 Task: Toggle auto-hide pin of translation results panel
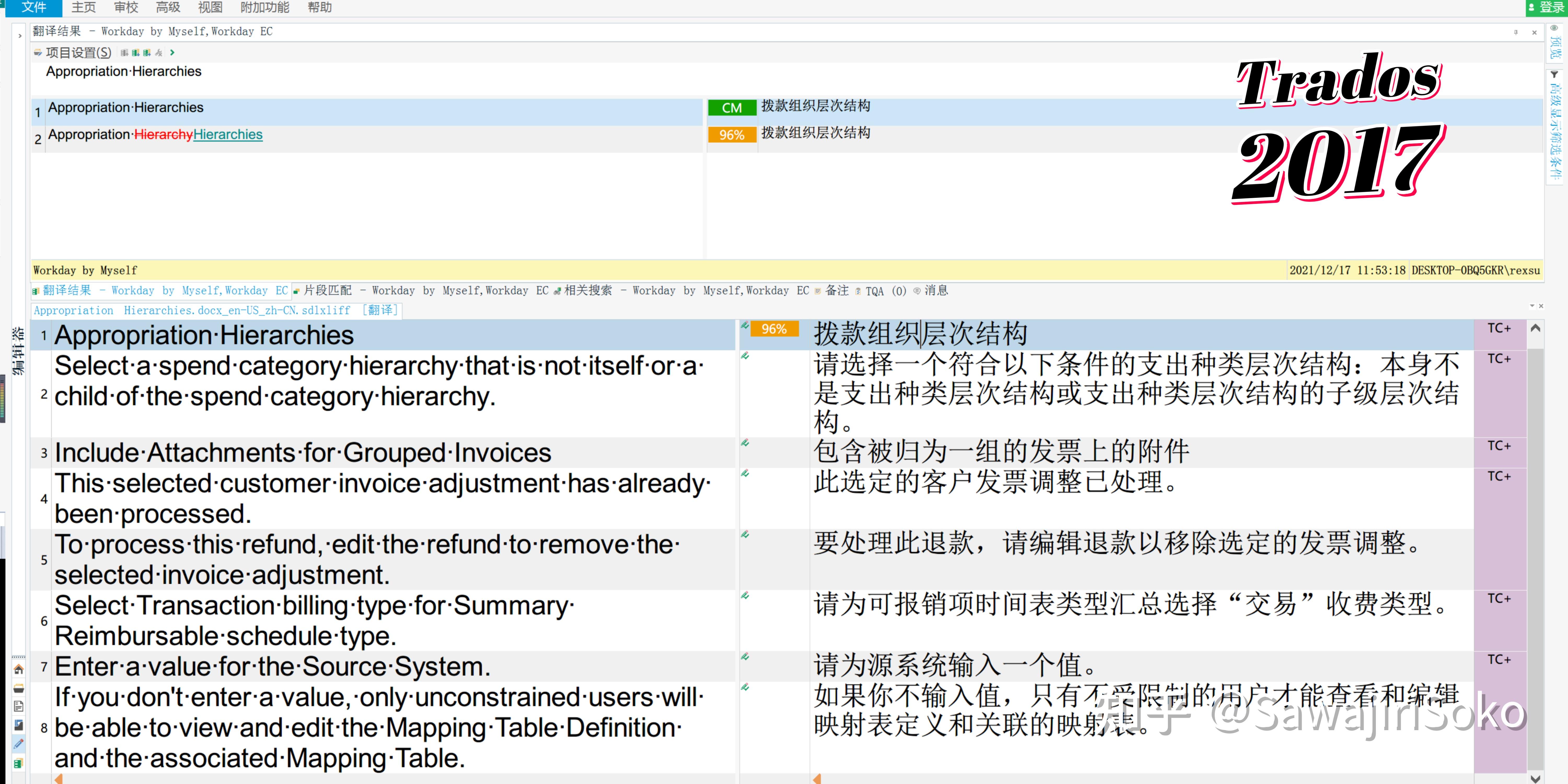click(x=1516, y=32)
